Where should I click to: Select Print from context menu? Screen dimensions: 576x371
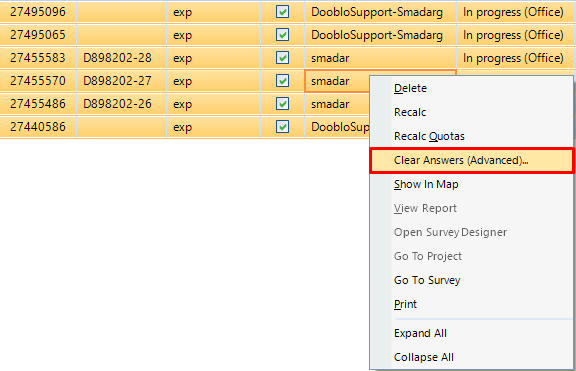[x=471, y=304]
